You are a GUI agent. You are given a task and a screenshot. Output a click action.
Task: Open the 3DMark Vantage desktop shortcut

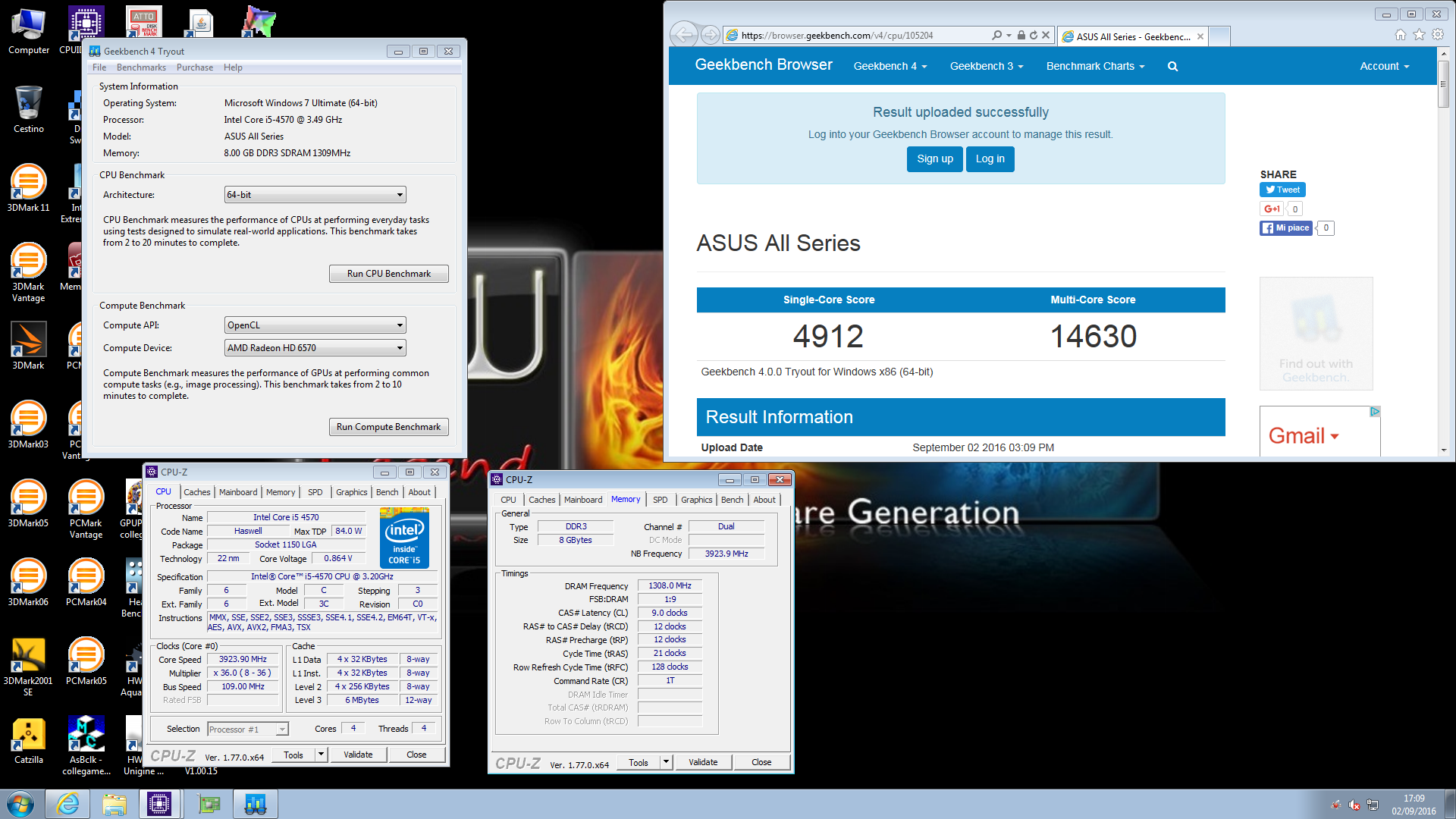29,271
